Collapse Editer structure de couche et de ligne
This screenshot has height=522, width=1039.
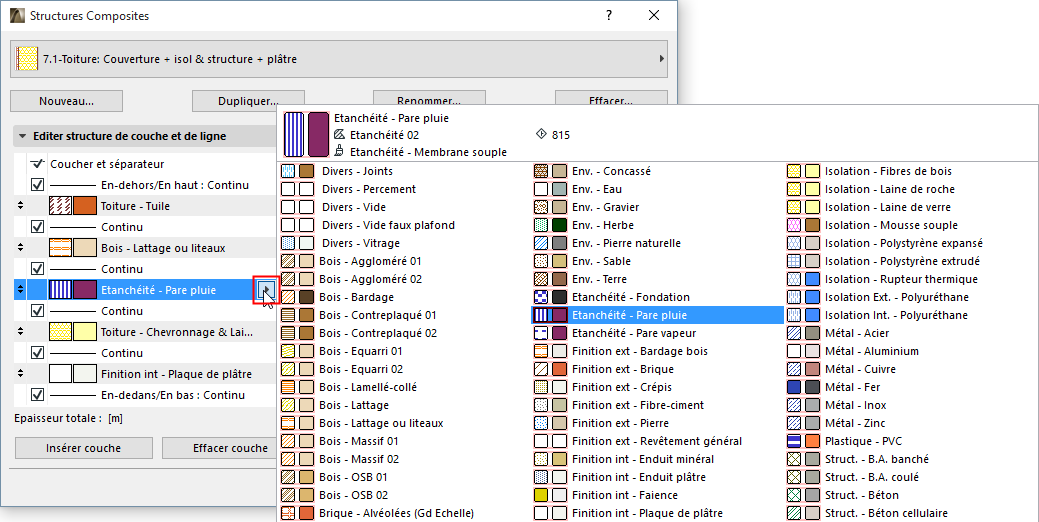tap(23, 136)
